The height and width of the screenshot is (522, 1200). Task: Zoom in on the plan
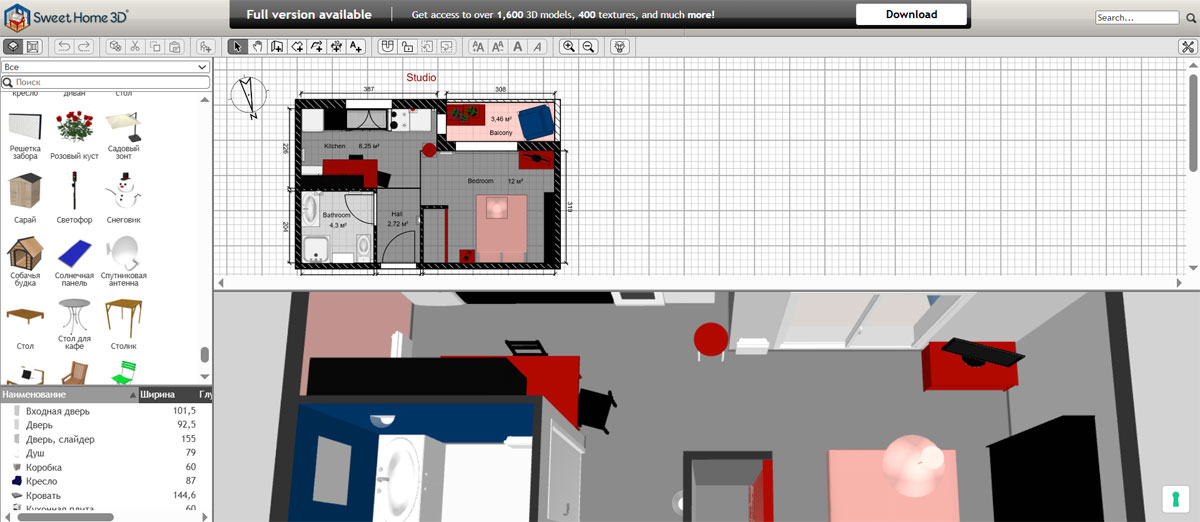569,47
